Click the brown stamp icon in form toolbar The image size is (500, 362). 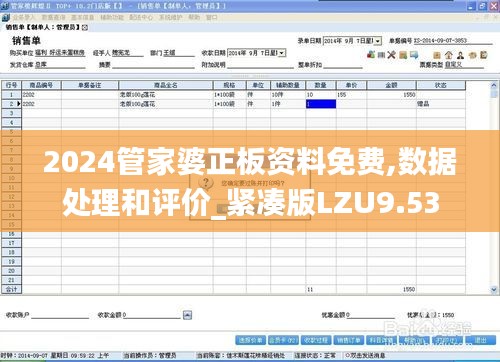pyautogui.click(x=472, y=55)
